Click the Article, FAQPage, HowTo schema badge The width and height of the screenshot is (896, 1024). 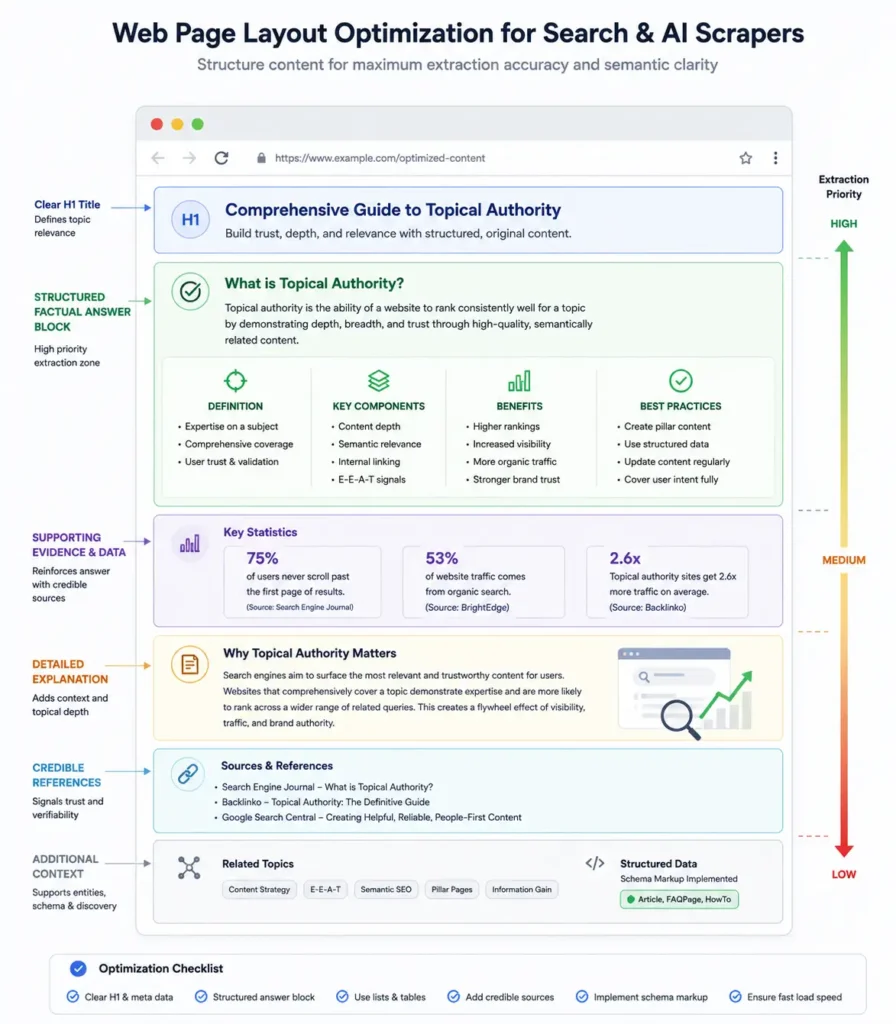click(x=679, y=899)
